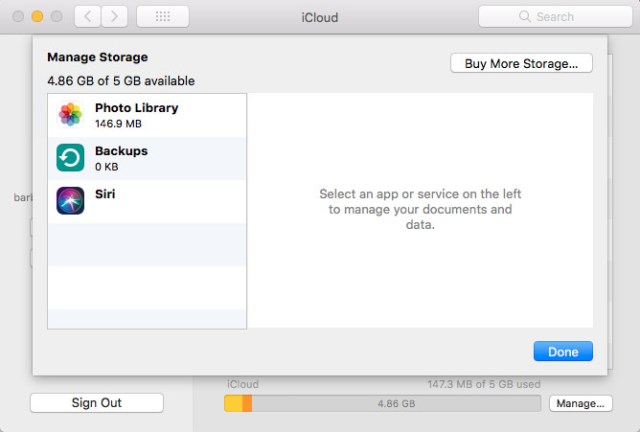Open the Show All grid button
The width and height of the screenshot is (640, 432).
point(162,17)
